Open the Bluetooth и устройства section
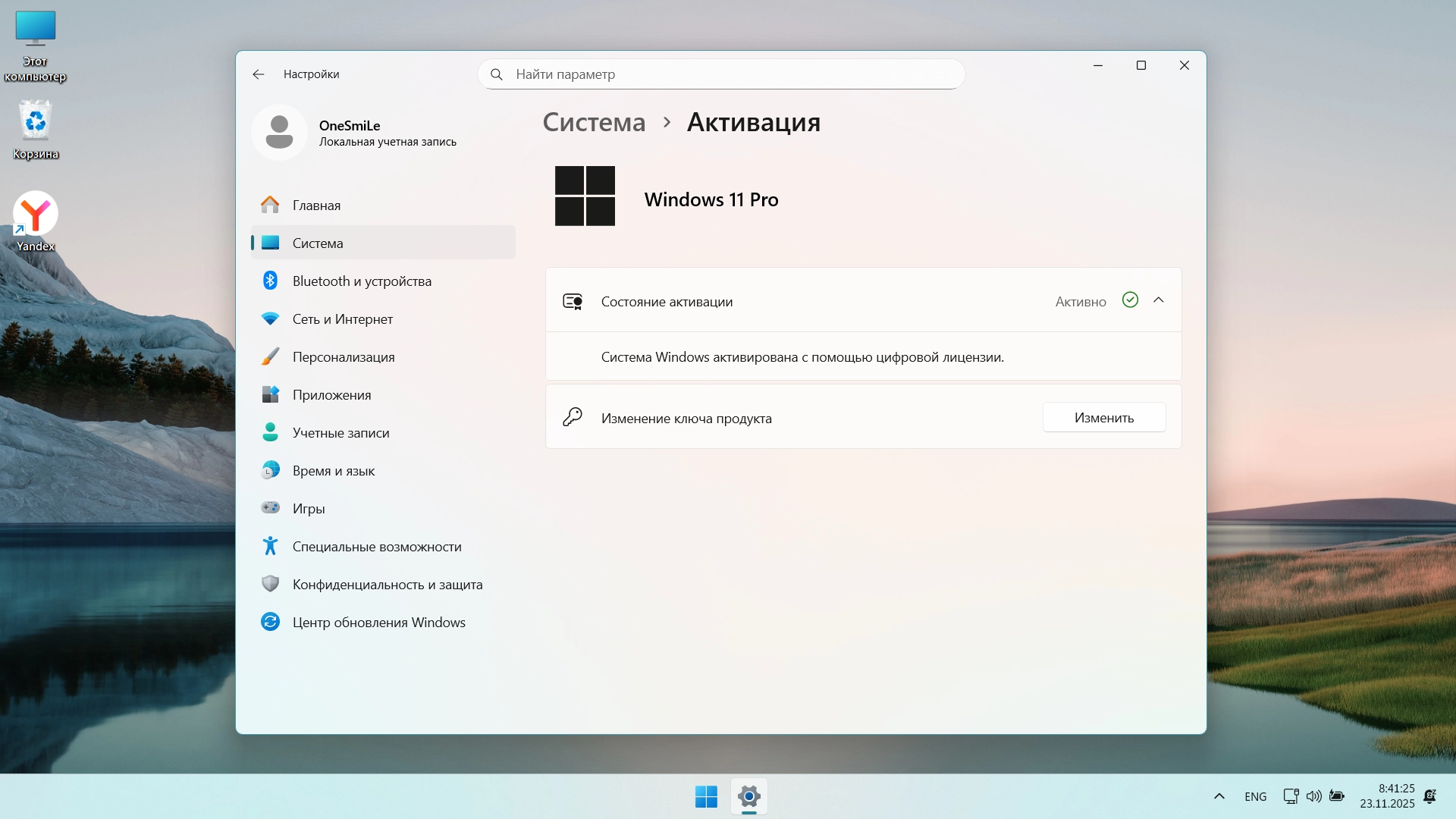1456x819 pixels. (362, 281)
